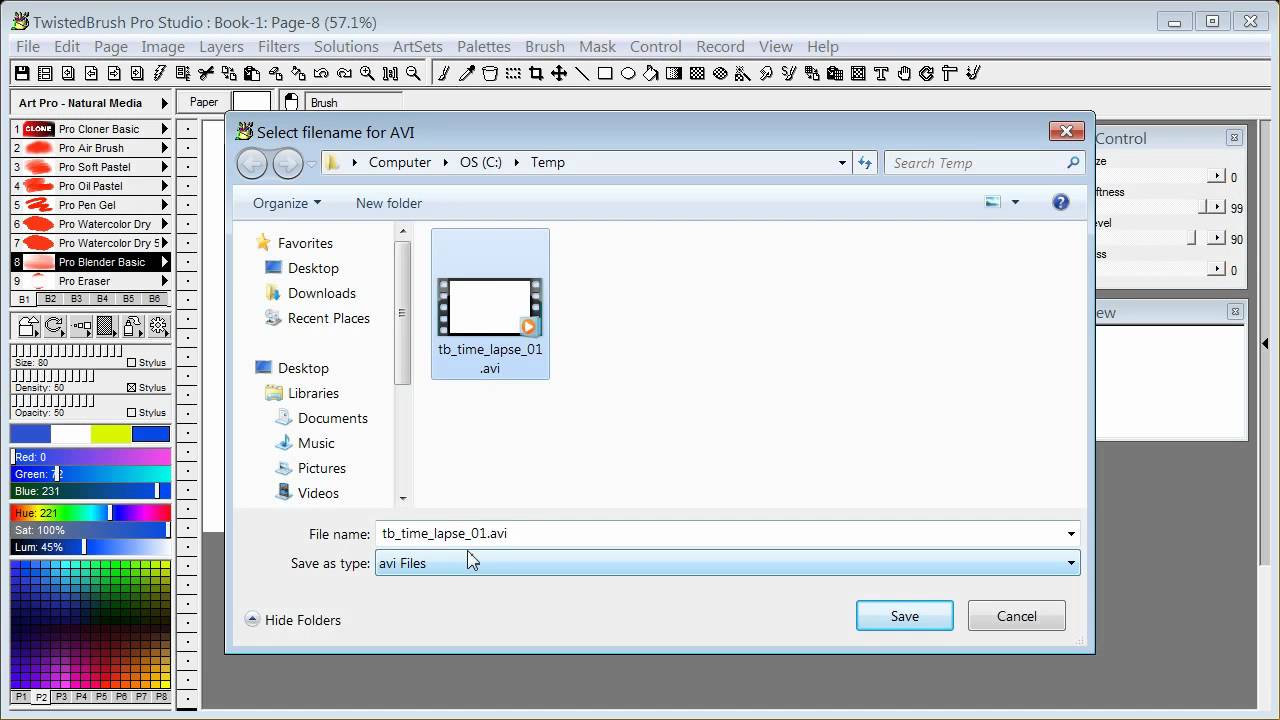Click the Help question mark icon in dialog
Viewport: 1280px width, 720px height.
[1061, 202]
